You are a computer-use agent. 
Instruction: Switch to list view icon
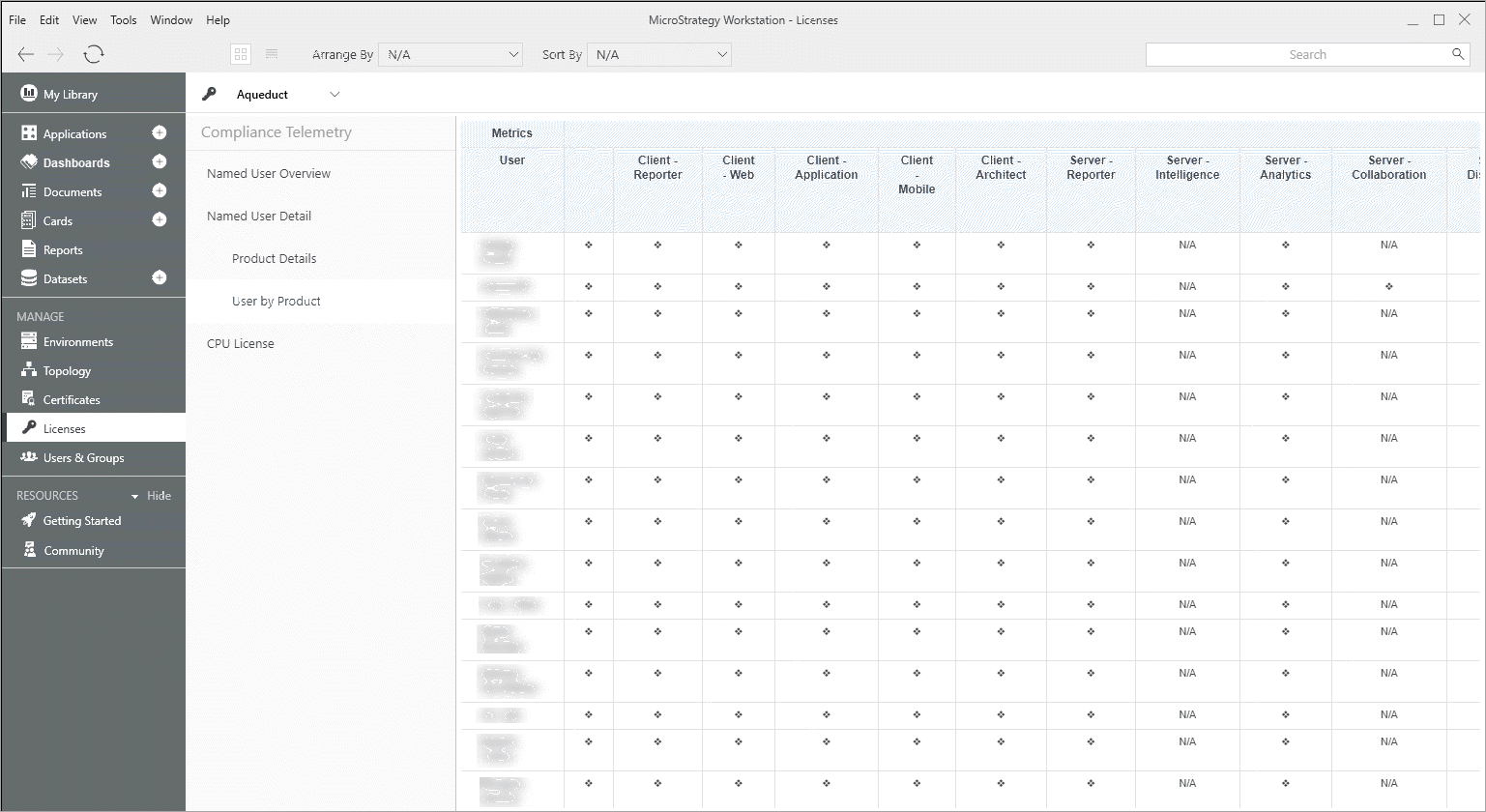pos(272,55)
